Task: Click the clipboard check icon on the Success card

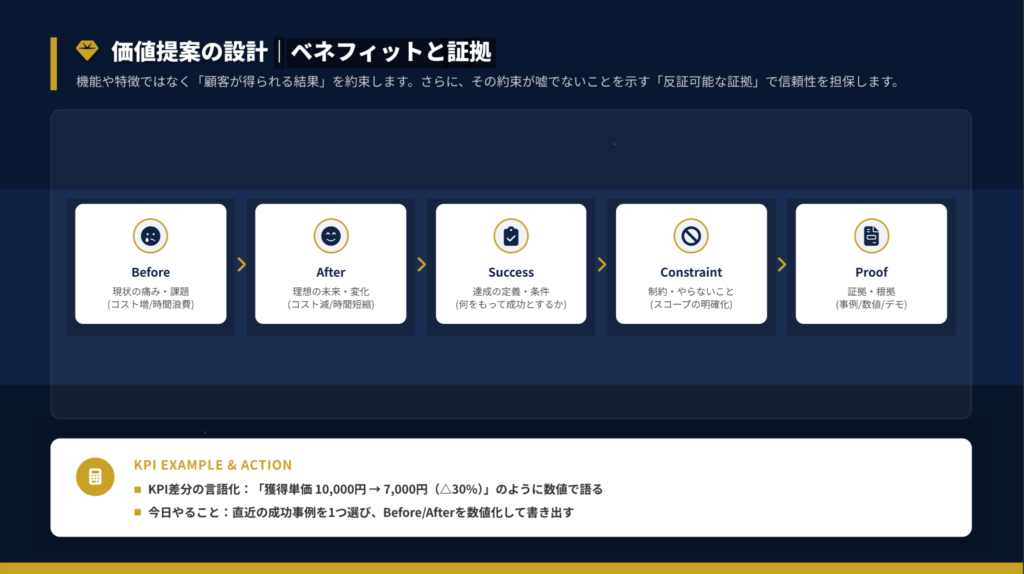Action: [x=511, y=236]
